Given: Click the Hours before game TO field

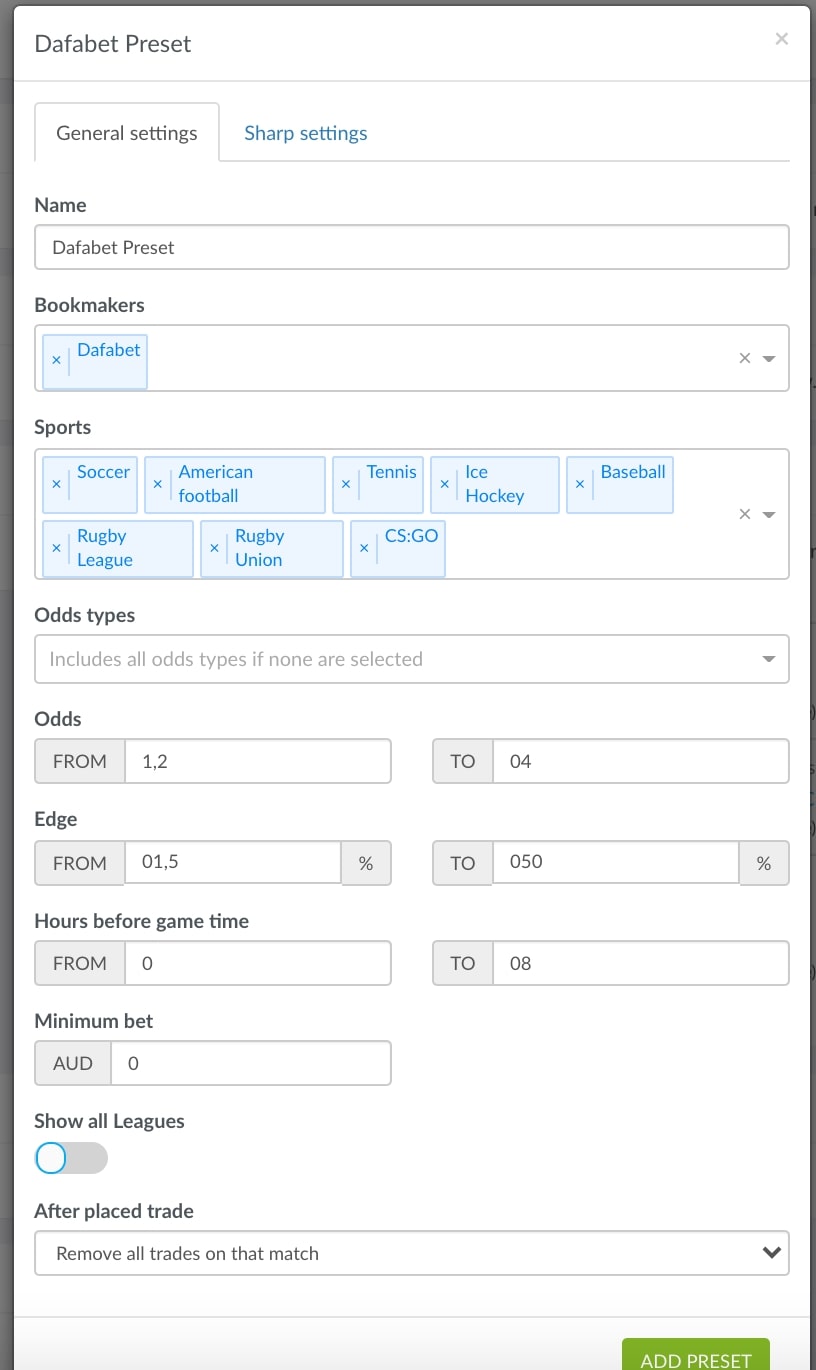Looking at the screenshot, I should pyautogui.click(x=641, y=963).
